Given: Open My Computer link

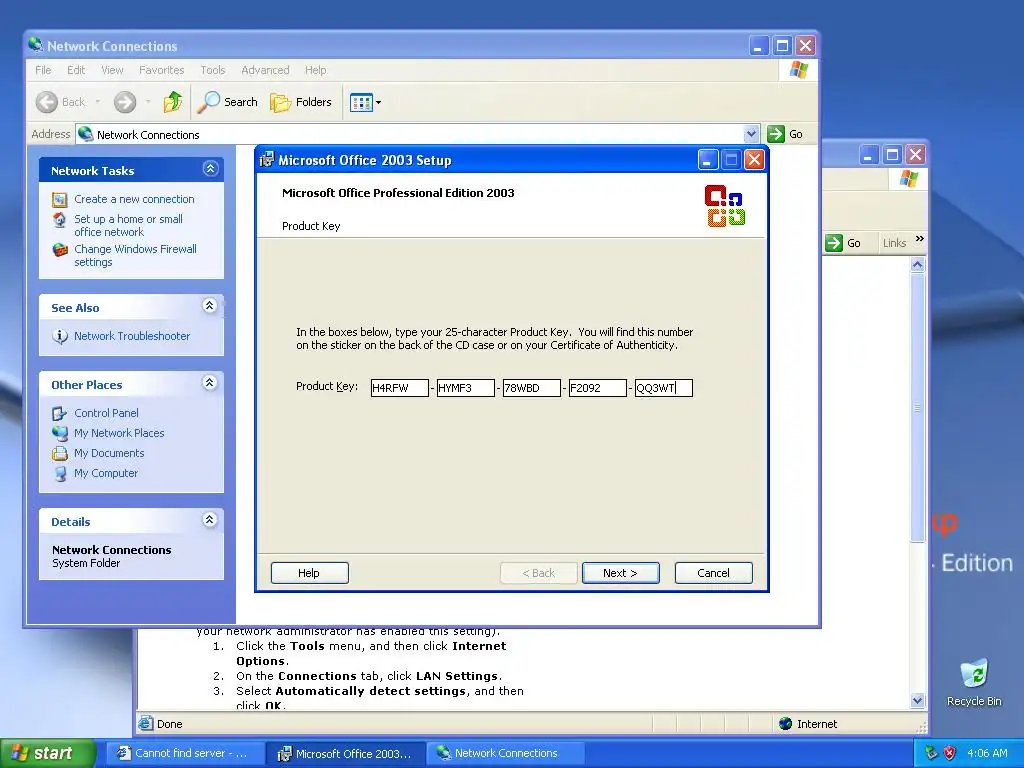Looking at the screenshot, I should (106, 473).
